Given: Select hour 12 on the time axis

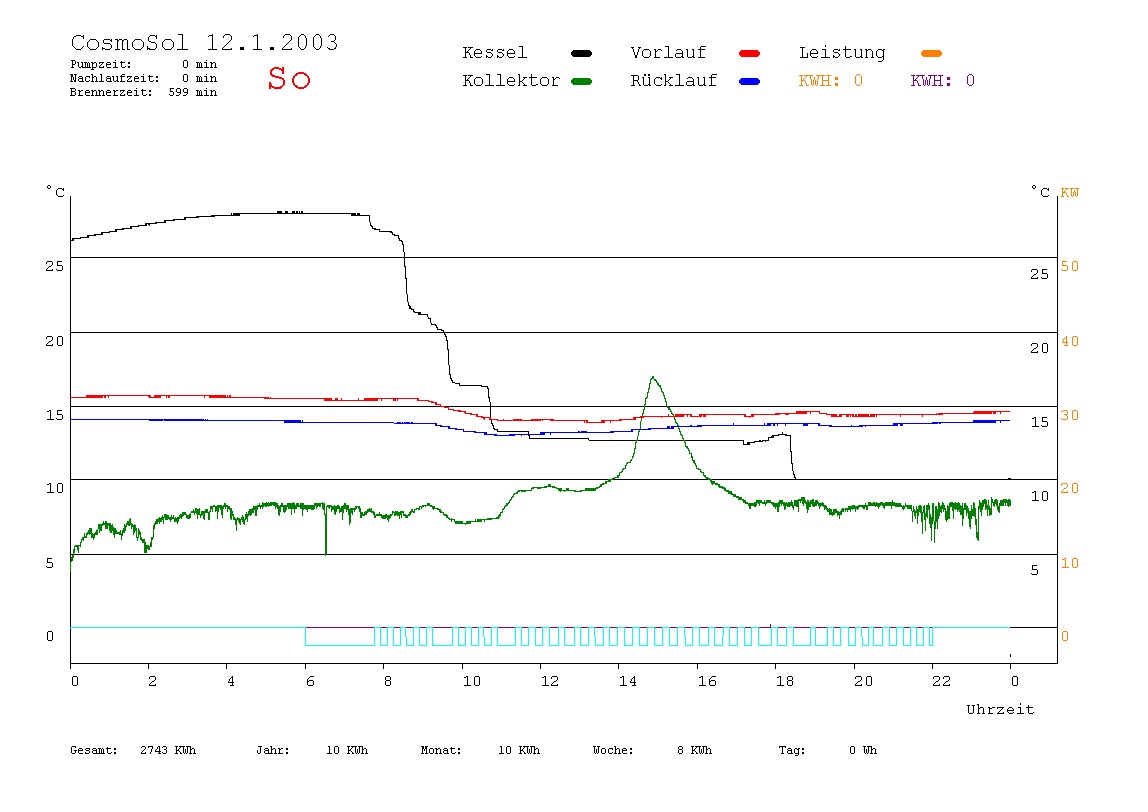Looking at the screenshot, I should coord(549,682).
